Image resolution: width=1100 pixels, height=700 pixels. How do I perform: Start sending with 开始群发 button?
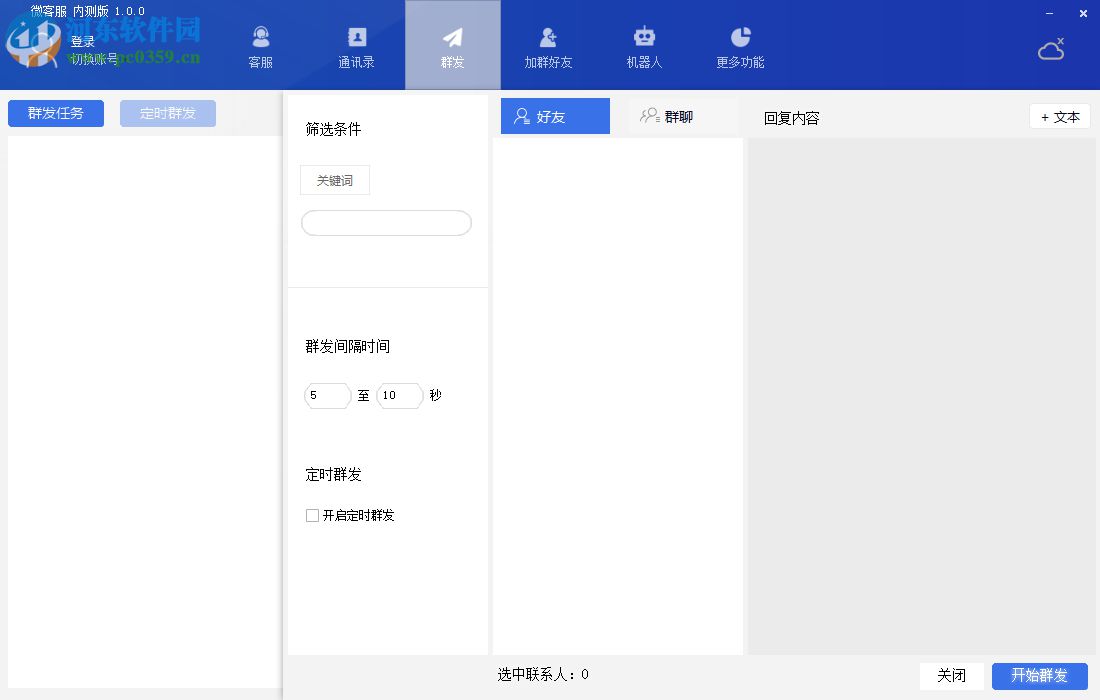[x=1040, y=675]
